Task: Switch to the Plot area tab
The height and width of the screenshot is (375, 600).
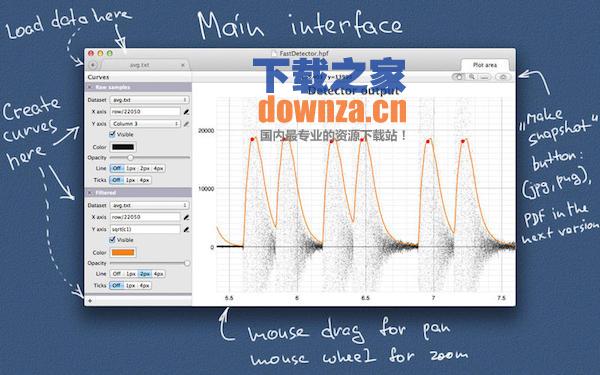Action: point(485,65)
